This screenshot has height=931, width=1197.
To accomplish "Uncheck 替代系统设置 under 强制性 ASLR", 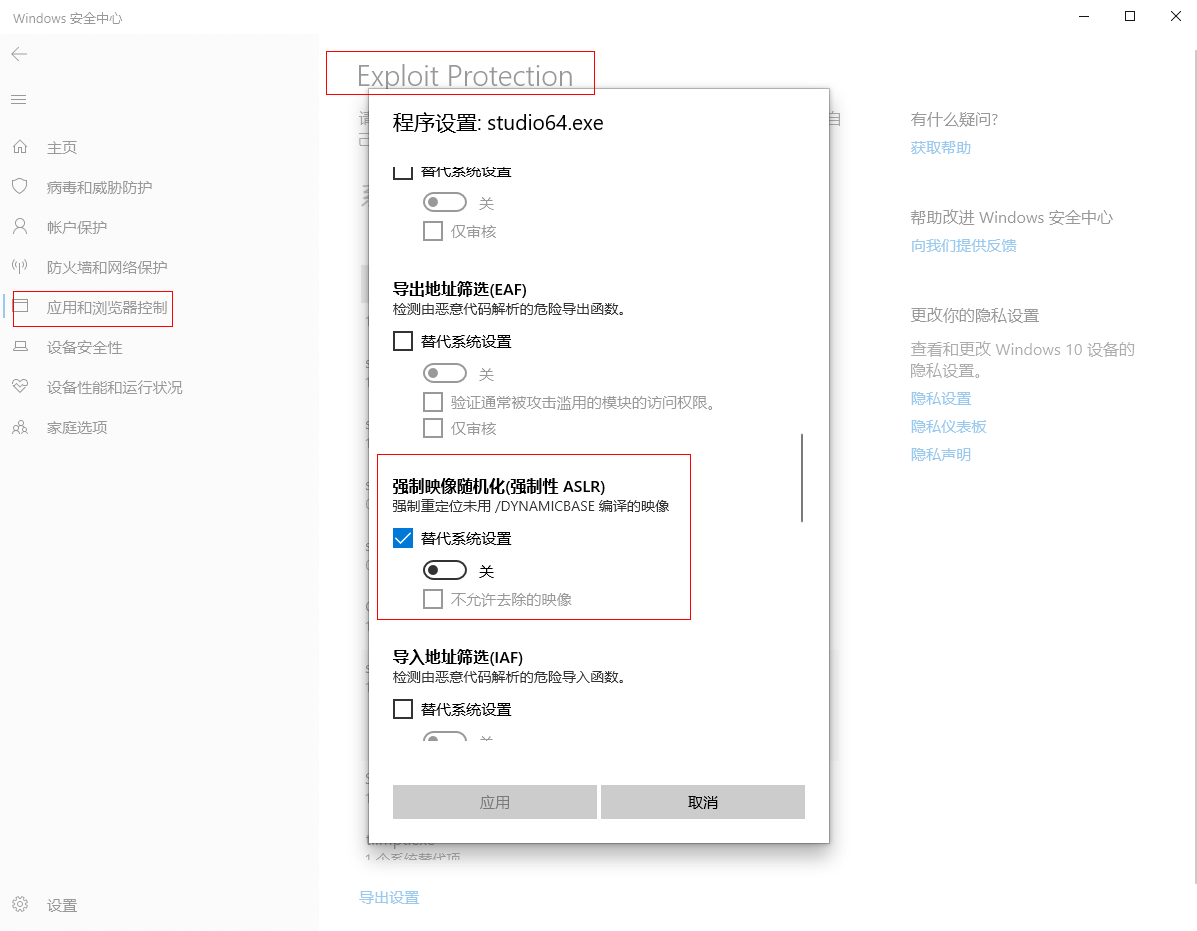I will (x=403, y=537).
